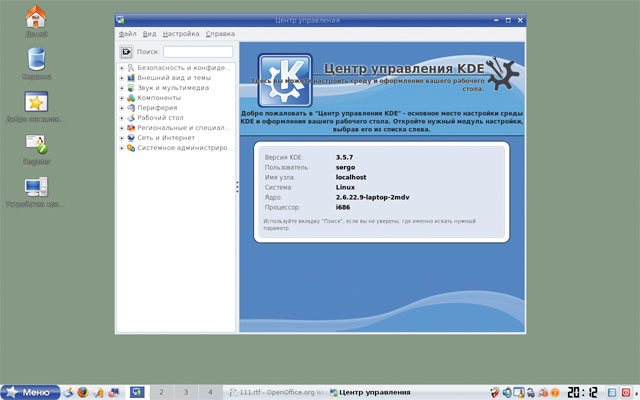Open the Домой home desktop icon
The height and width of the screenshot is (400, 640).
point(36,17)
